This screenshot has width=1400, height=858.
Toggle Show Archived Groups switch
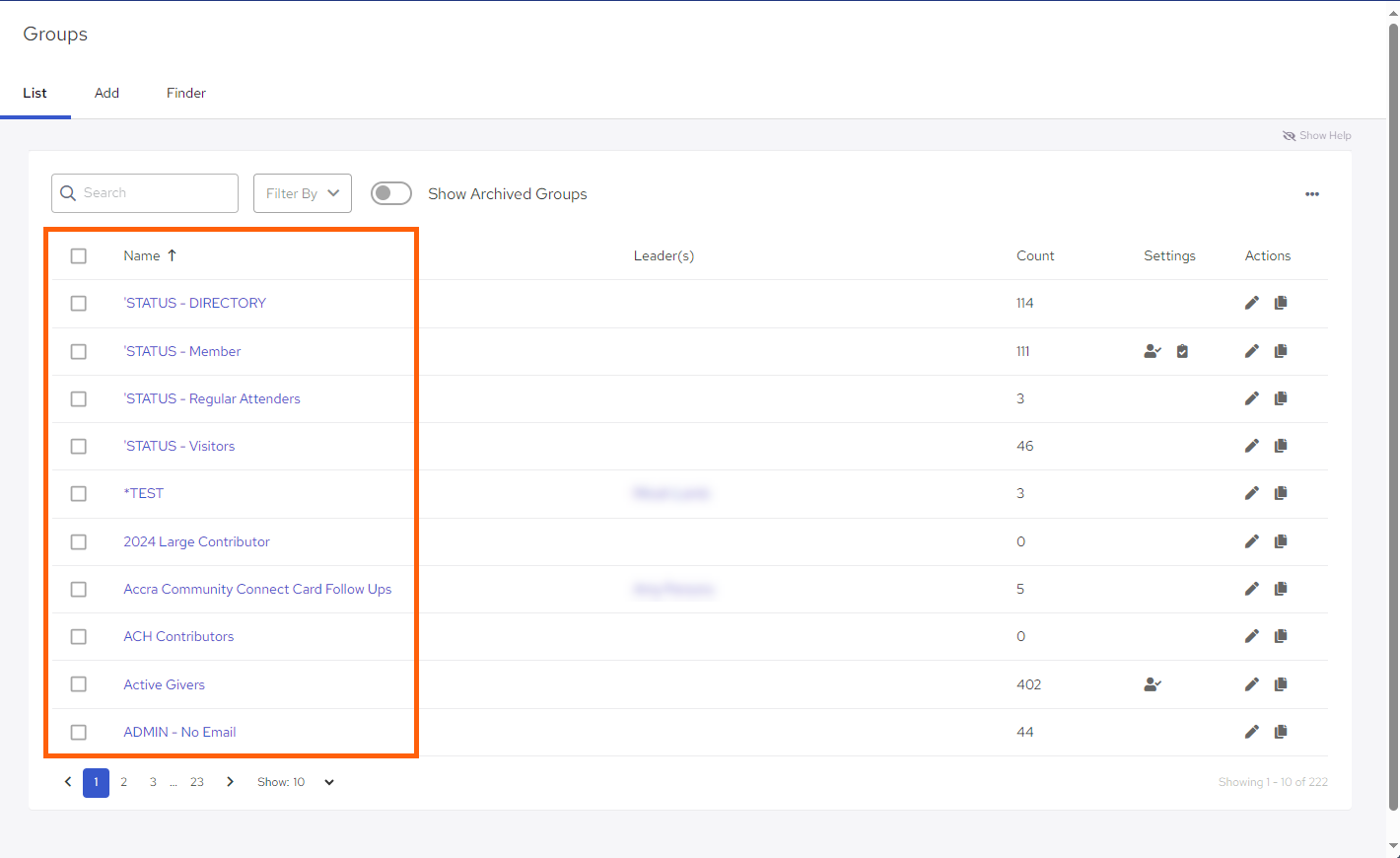391,193
